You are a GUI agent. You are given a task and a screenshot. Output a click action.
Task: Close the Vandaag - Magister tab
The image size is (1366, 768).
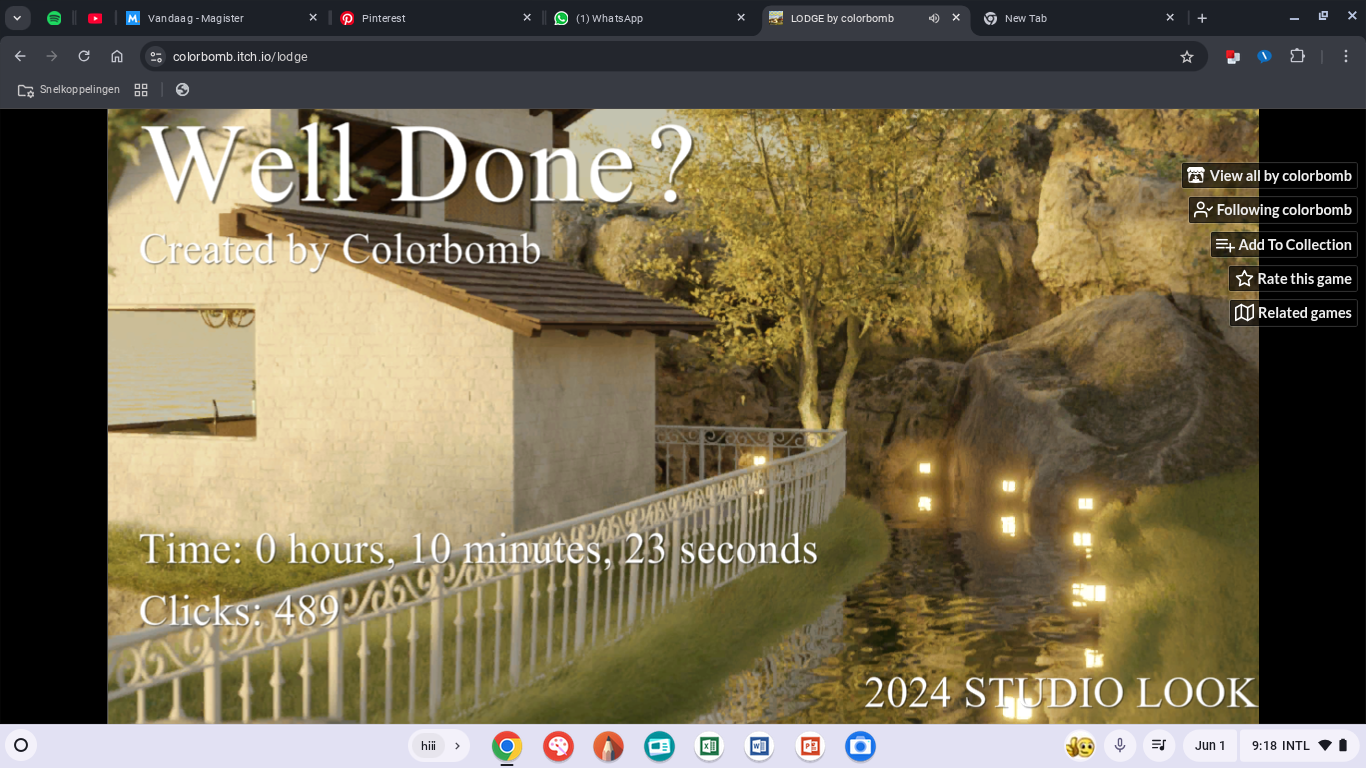pyautogui.click(x=313, y=18)
